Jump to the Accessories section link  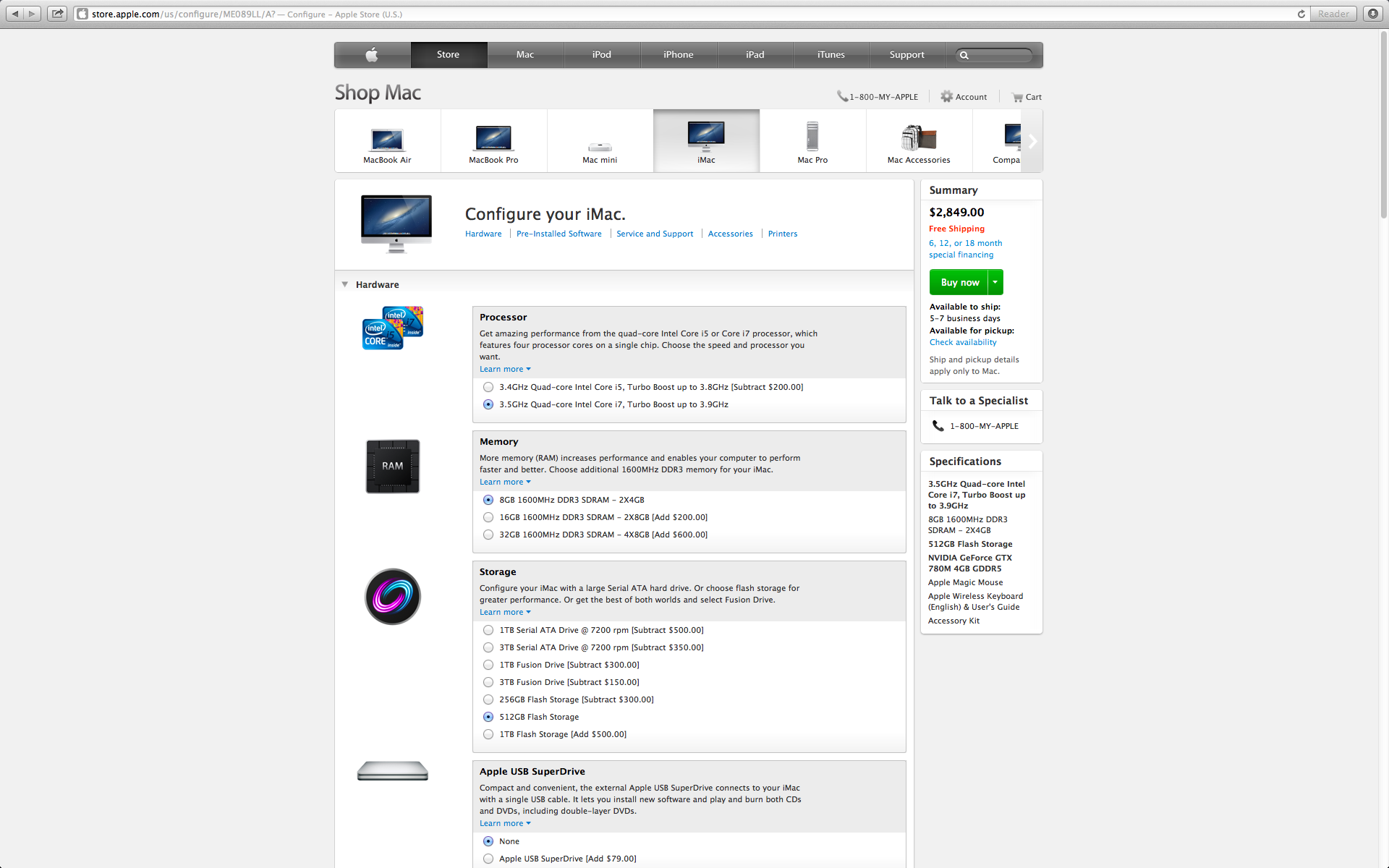[x=731, y=234]
